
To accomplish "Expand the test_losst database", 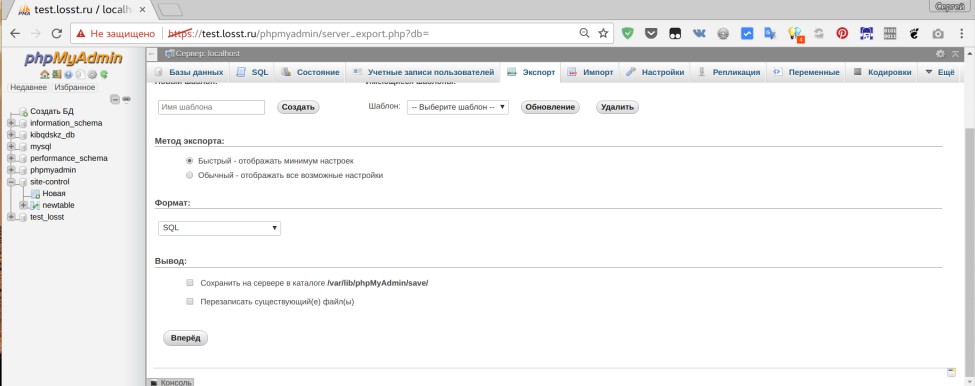I will 11,217.
